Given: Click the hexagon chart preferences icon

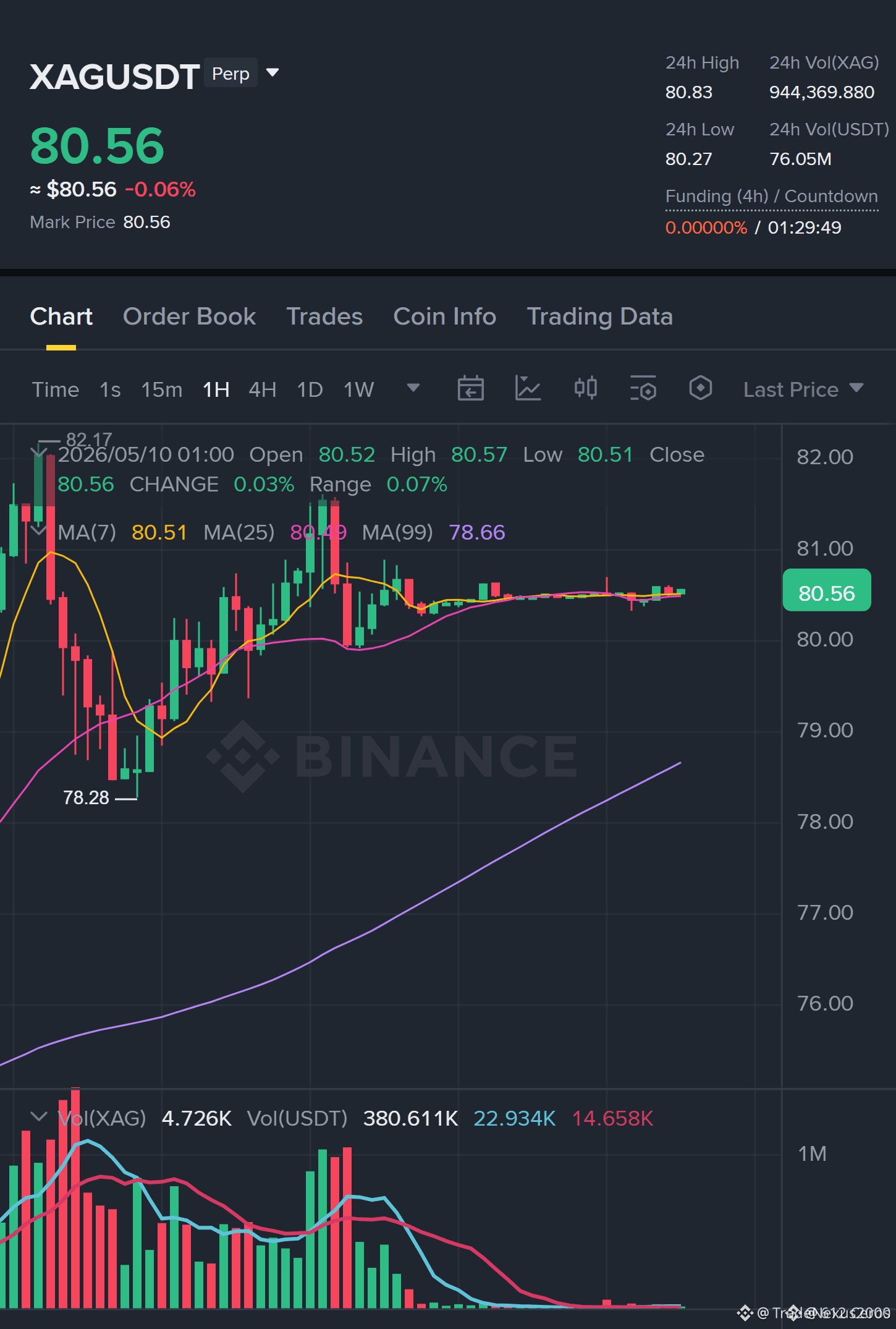Looking at the screenshot, I should pos(700,389).
